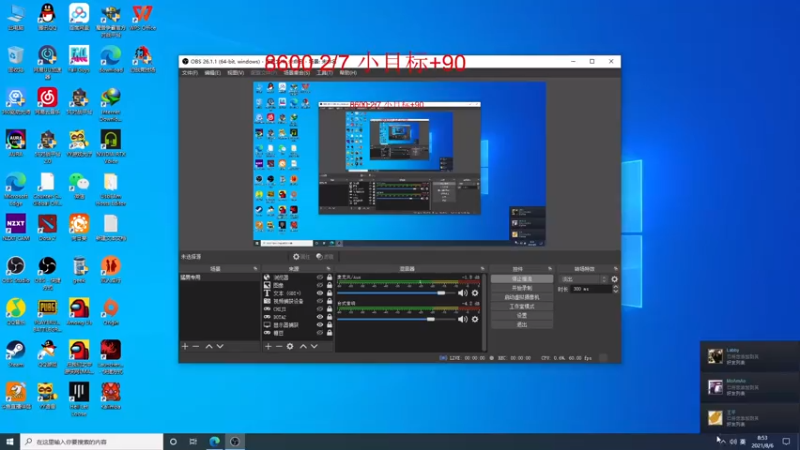Pop out the 混音器 dock panel

coord(482,269)
